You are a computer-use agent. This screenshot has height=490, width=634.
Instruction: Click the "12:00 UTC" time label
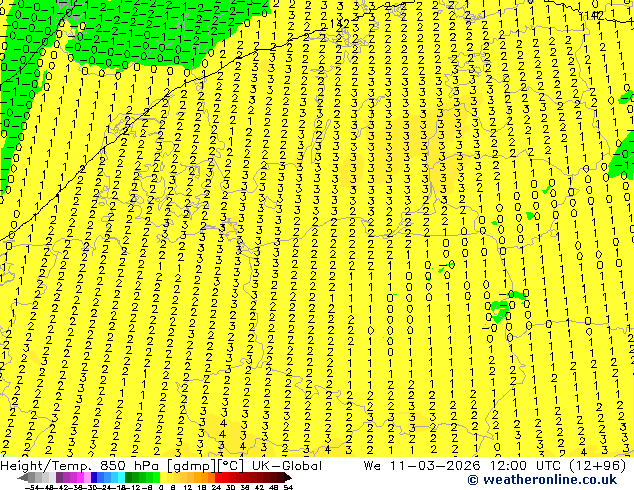(x=528, y=466)
